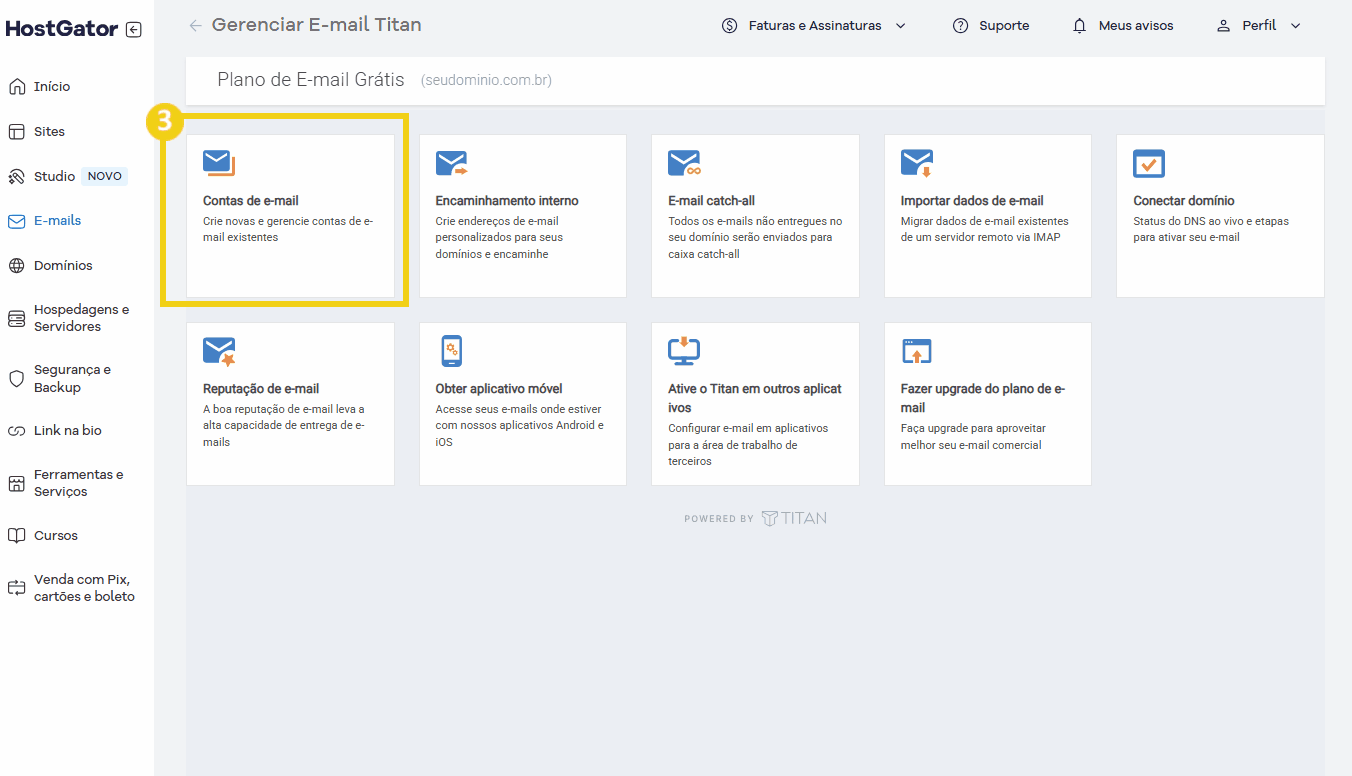The image size is (1352, 776).
Task: Click the Venda com Pix icon
Action: (17, 588)
